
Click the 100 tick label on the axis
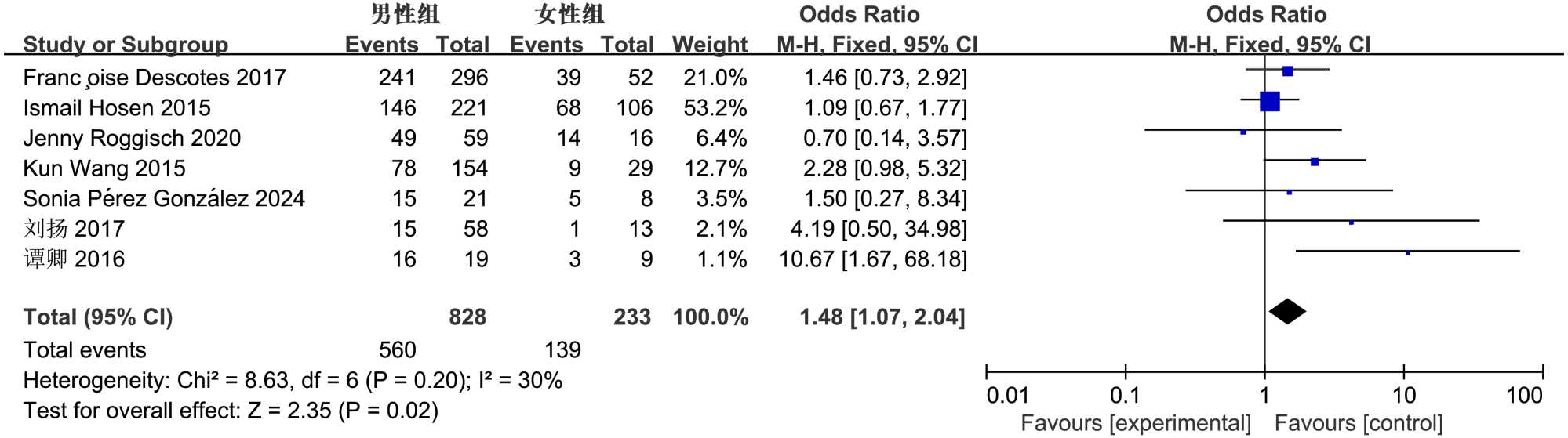point(1524,396)
